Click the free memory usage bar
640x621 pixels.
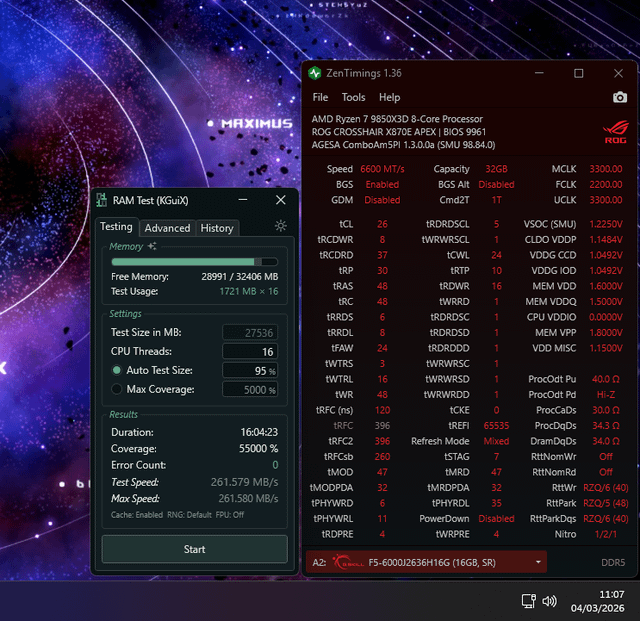pyautogui.click(x=195, y=262)
